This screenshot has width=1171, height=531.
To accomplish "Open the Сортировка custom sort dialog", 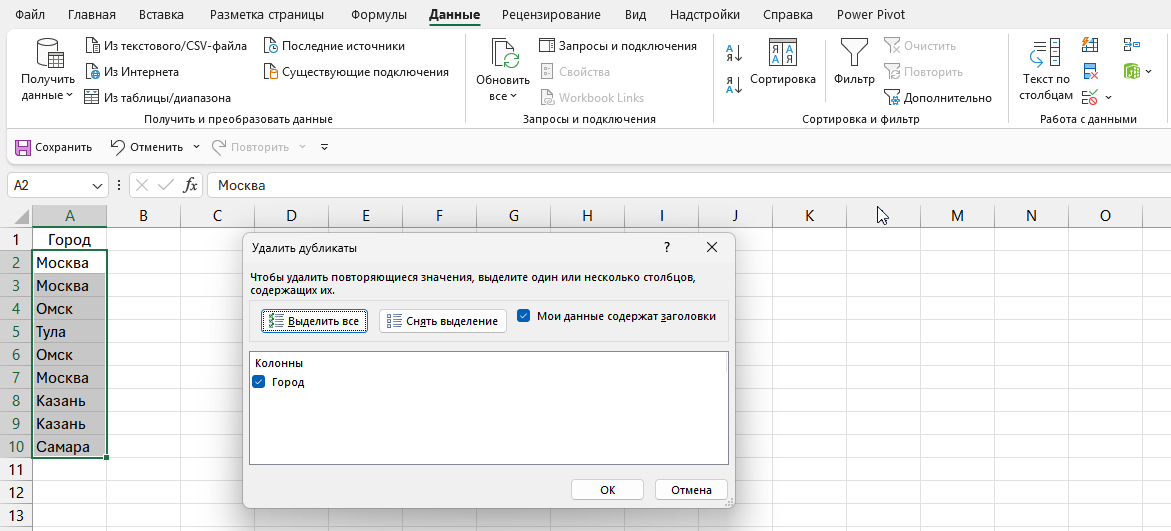I will [x=782, y=62].
